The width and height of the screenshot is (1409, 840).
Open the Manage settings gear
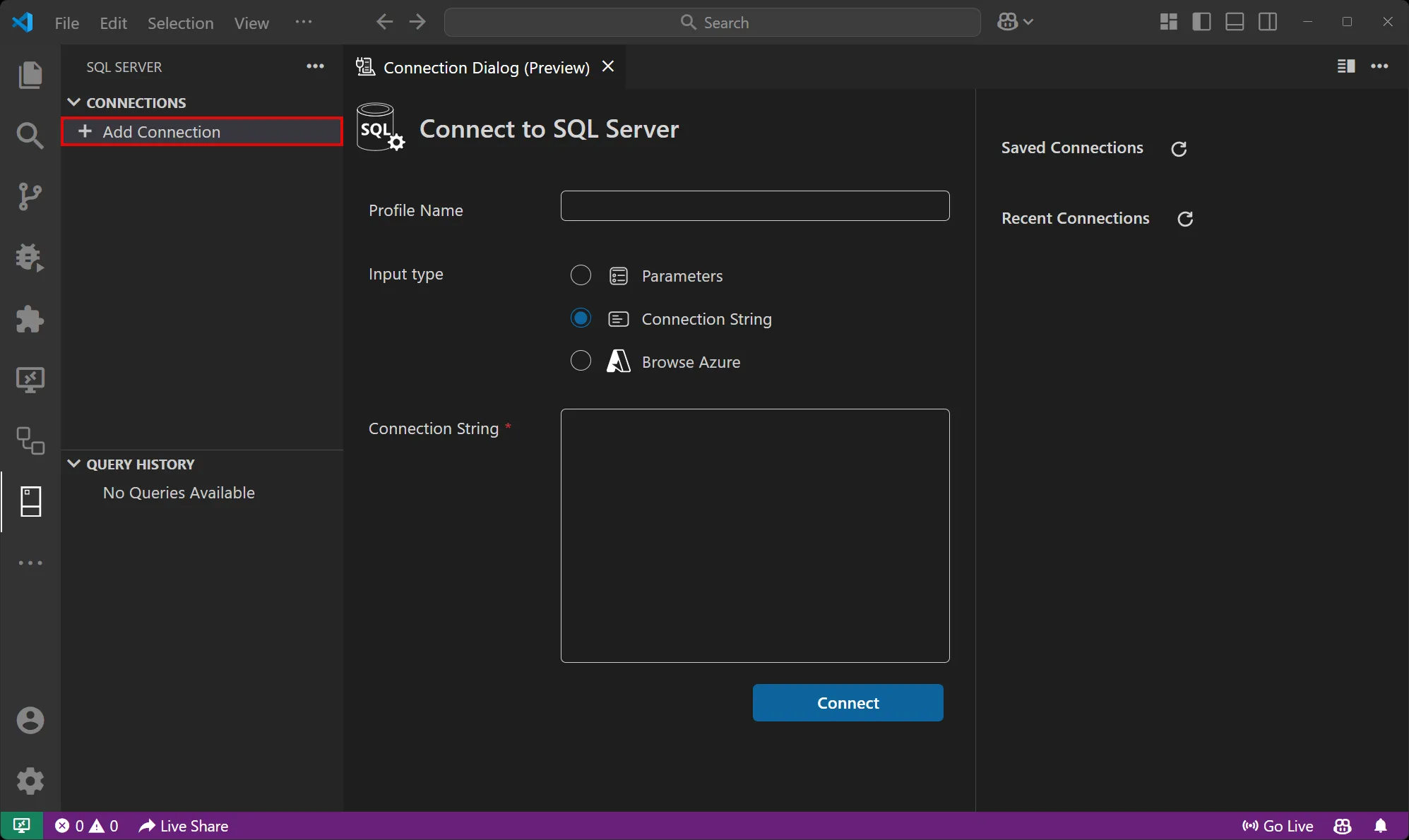point(30,781)
